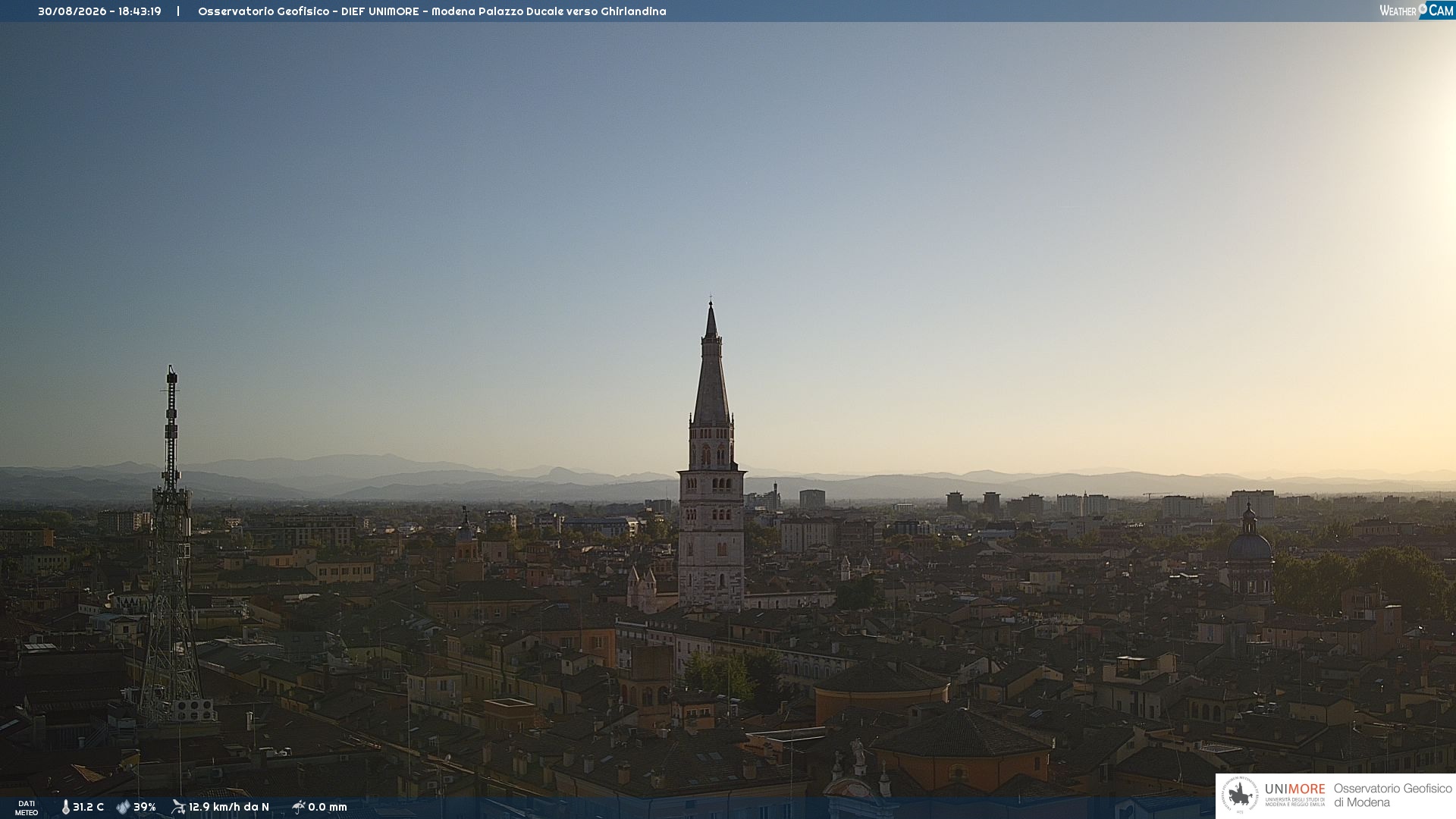Click the UNIMORE circular seal emblem
The image size is (1456, 819).
click(x=1240, y=795)
